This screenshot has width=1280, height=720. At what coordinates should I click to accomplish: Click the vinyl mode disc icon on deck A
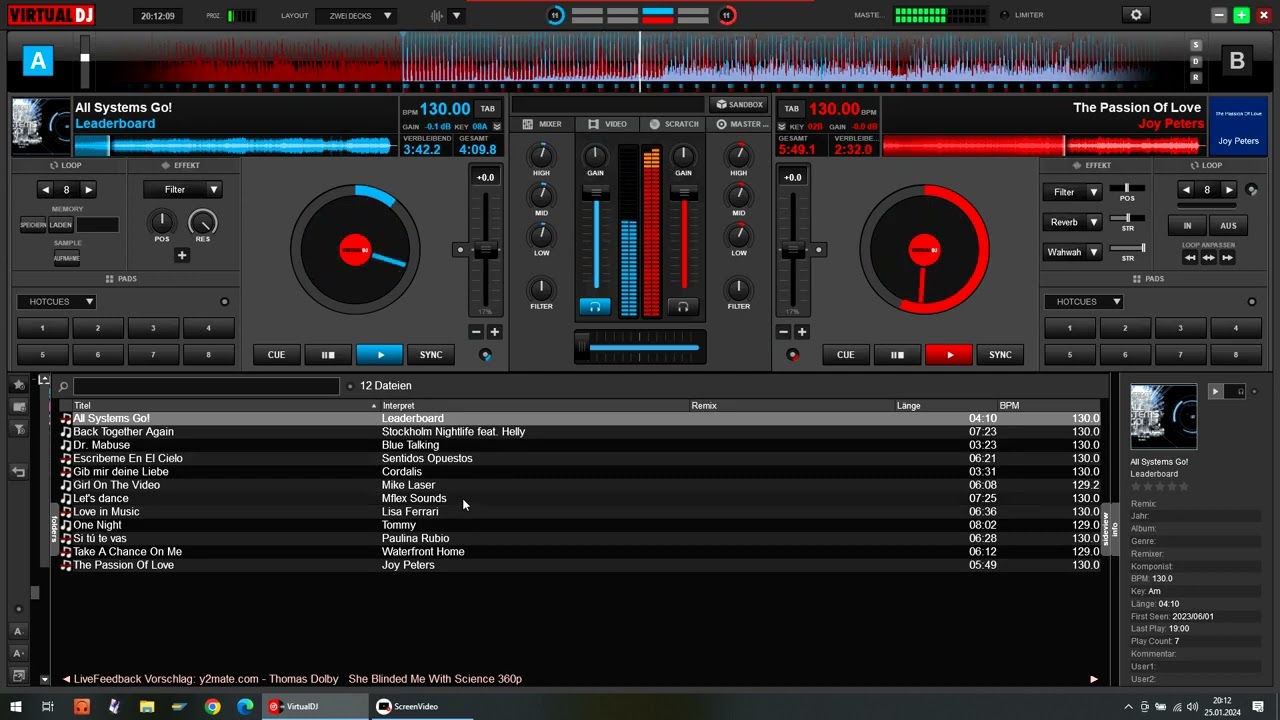[486, 355]
